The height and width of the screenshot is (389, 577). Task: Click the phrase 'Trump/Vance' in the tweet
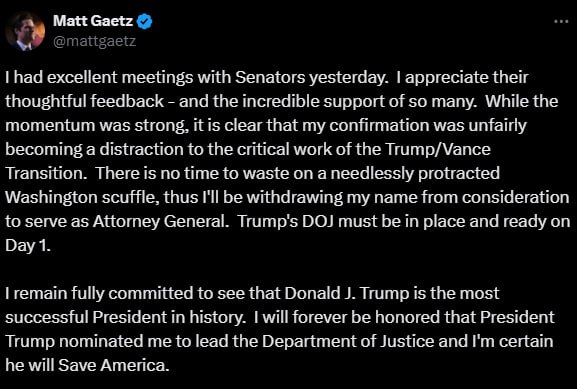[438, 149]
